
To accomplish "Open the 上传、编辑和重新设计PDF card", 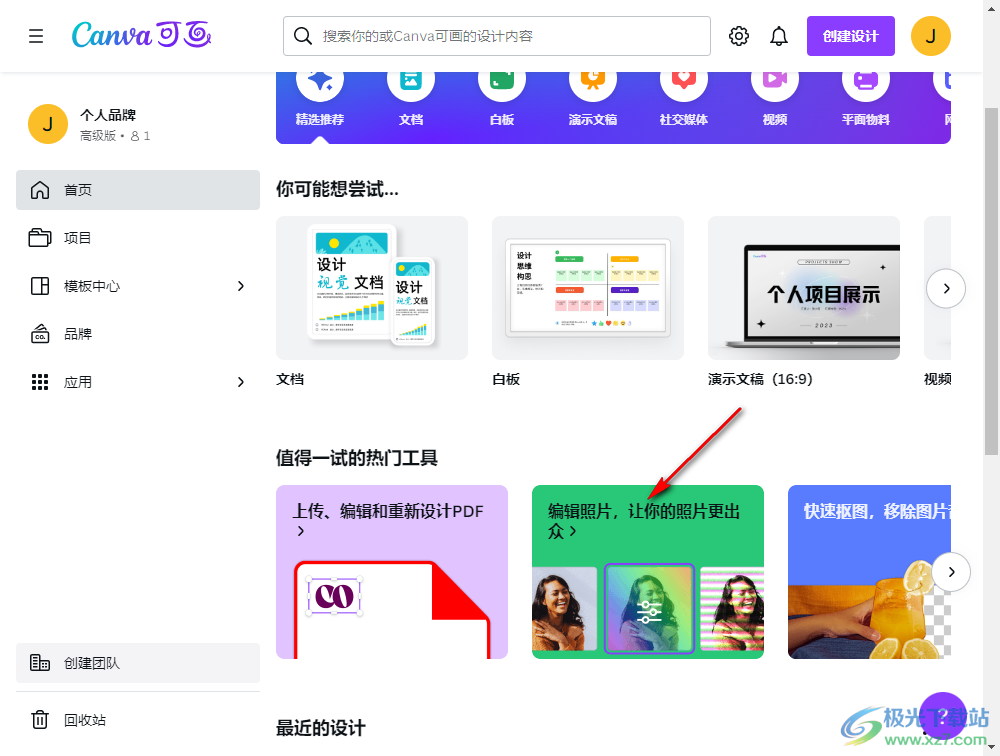I will coord(392,572).
